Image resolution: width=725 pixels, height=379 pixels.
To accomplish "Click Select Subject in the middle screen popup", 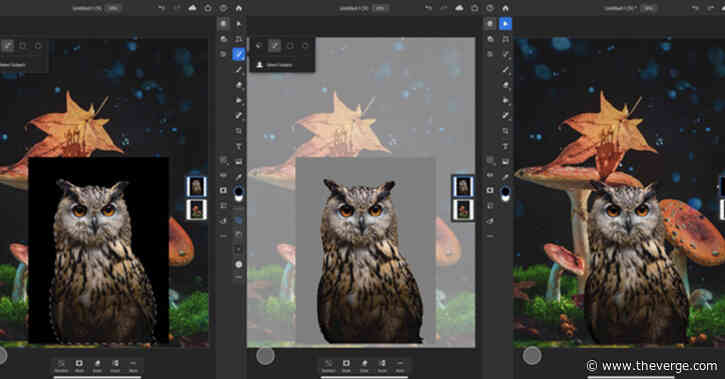I will click(x=275, y=65).
